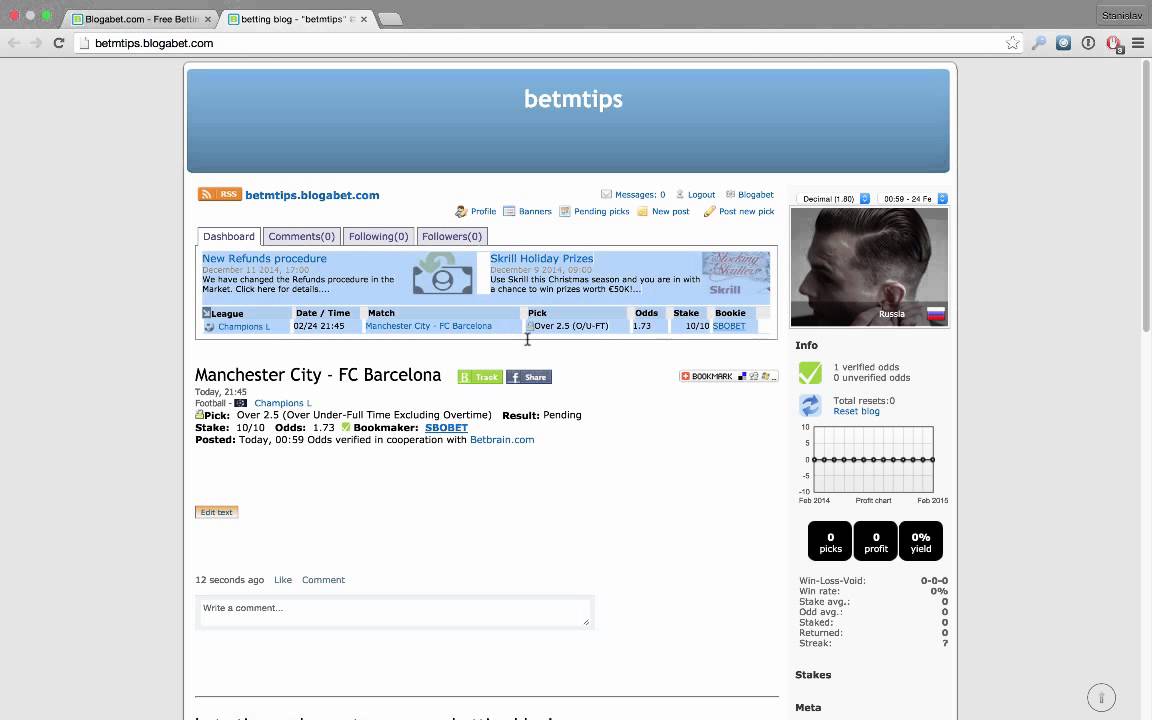Click the Odds column header

[647, 313]
